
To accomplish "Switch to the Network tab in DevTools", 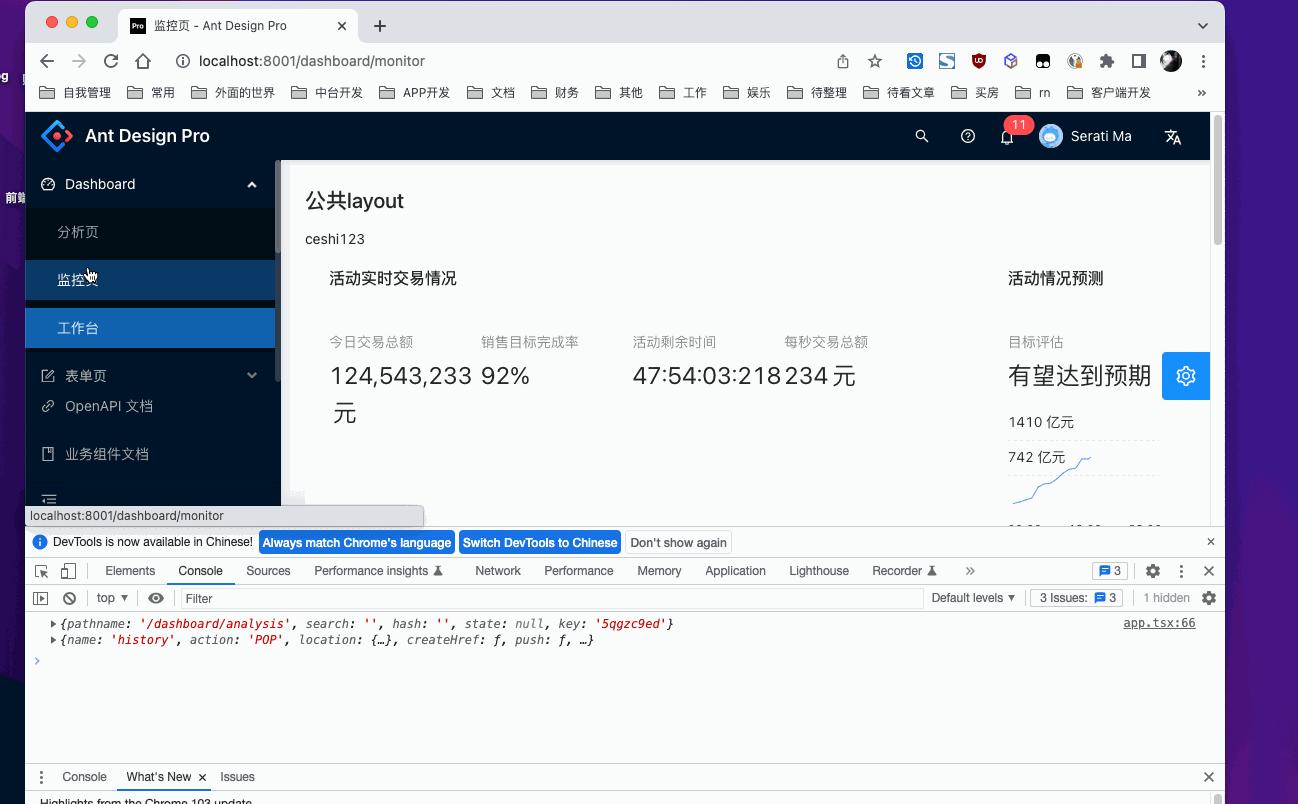I will [497, 570].
